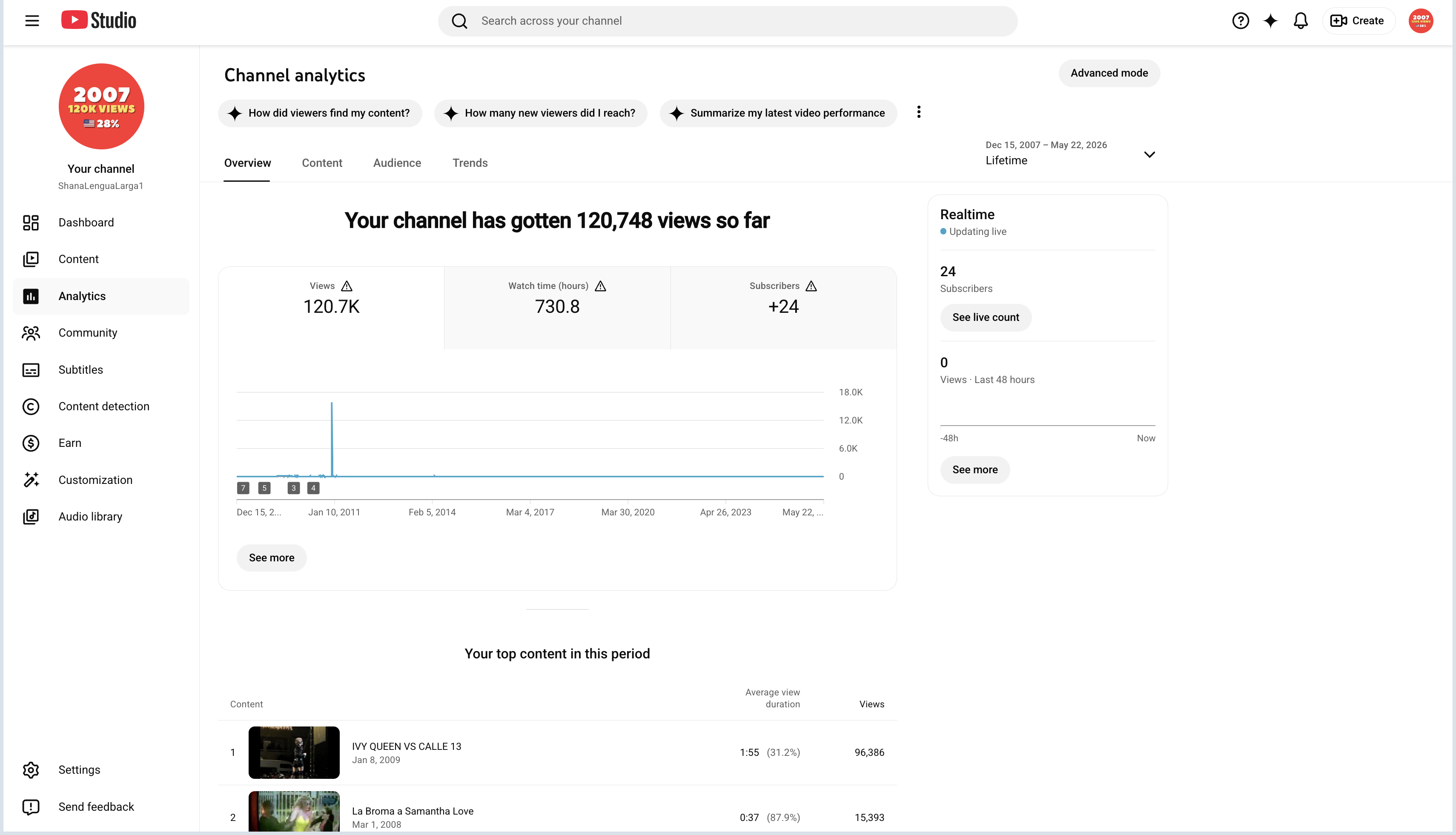Click the IVY QUEEN VS CALLE 13 title

click(x=406, y=746)
